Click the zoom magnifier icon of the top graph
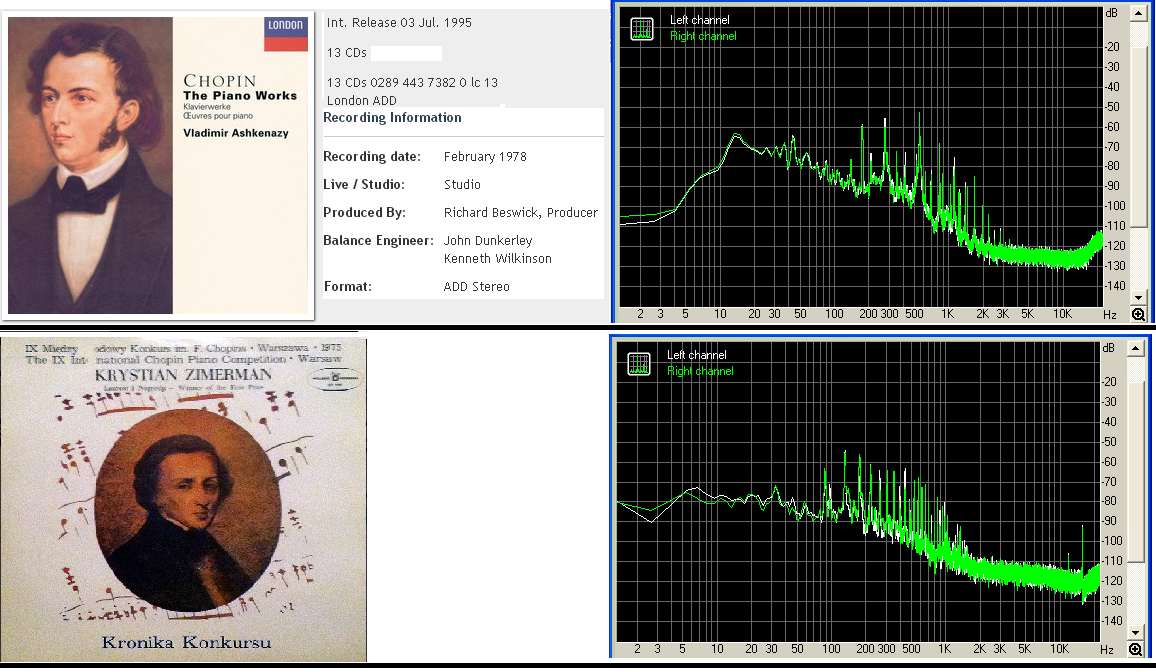Screen dimensions: 1156x672 1138,315
